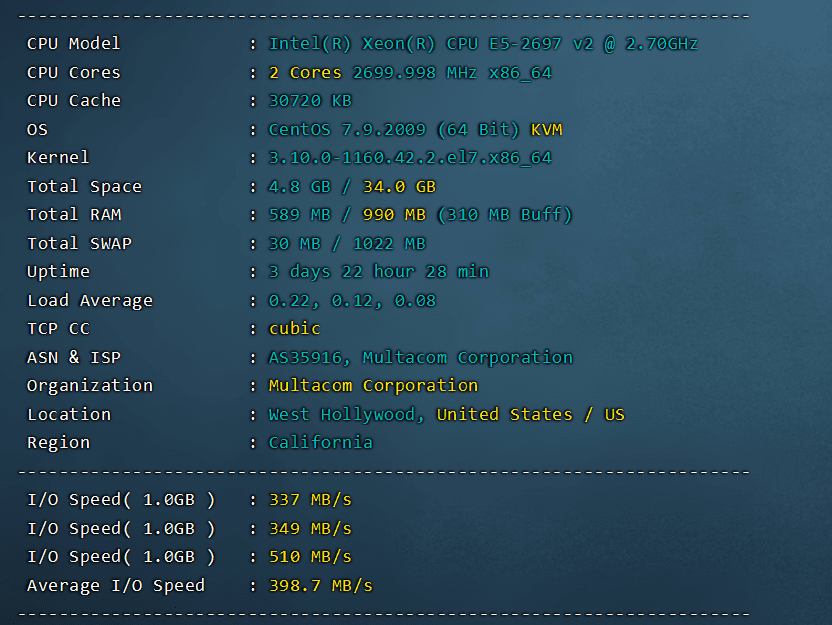Click the Total Space label
This screenshot has height=625, width=832.
click(x=84, y=187)
